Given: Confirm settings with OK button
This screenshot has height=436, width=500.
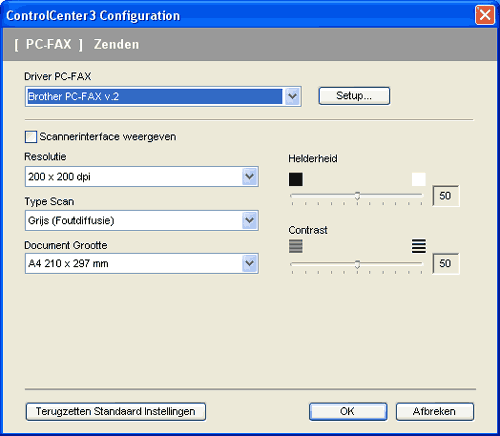Looking at the screenshot, I should coord(348,412).
